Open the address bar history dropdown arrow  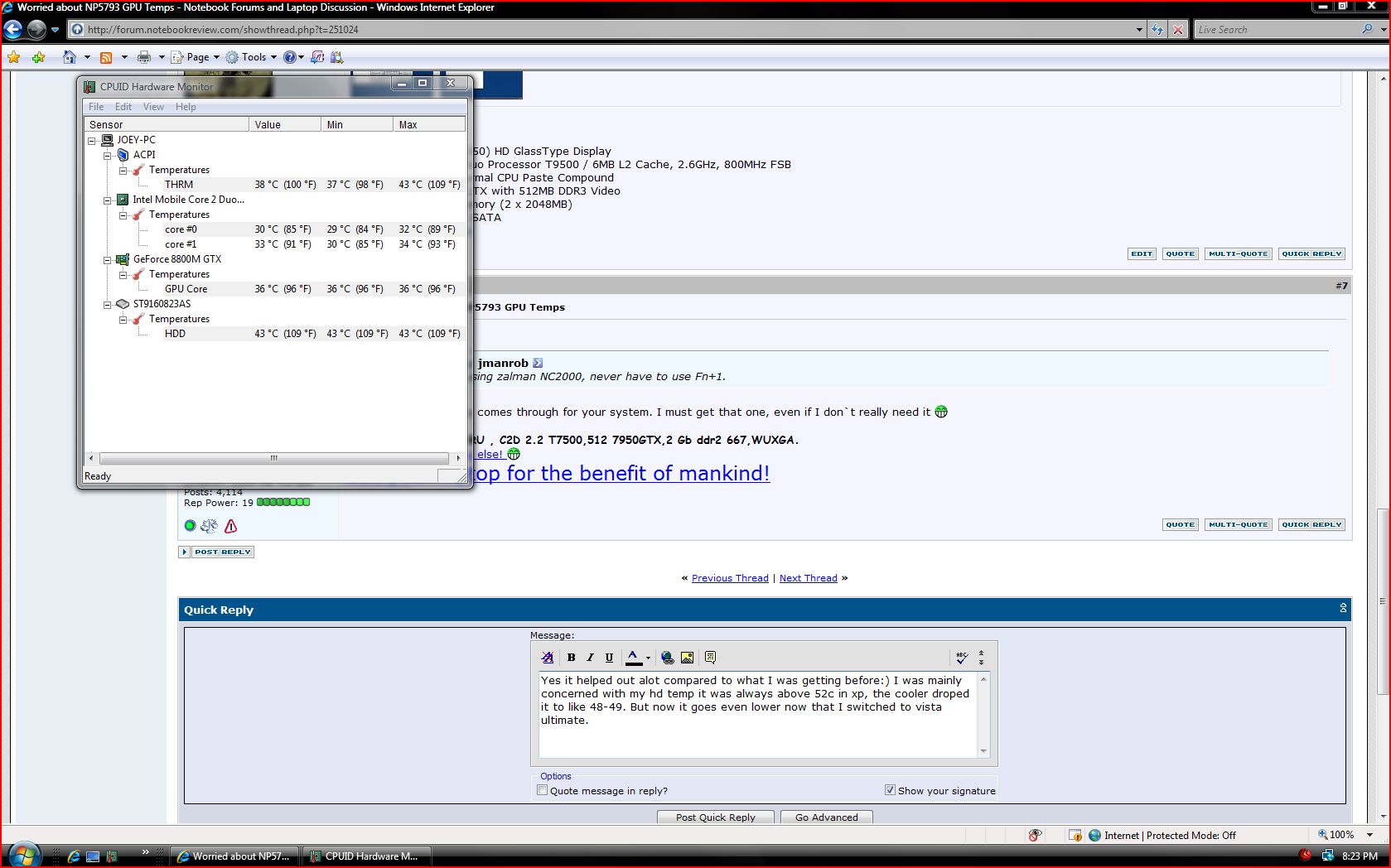1139,30
